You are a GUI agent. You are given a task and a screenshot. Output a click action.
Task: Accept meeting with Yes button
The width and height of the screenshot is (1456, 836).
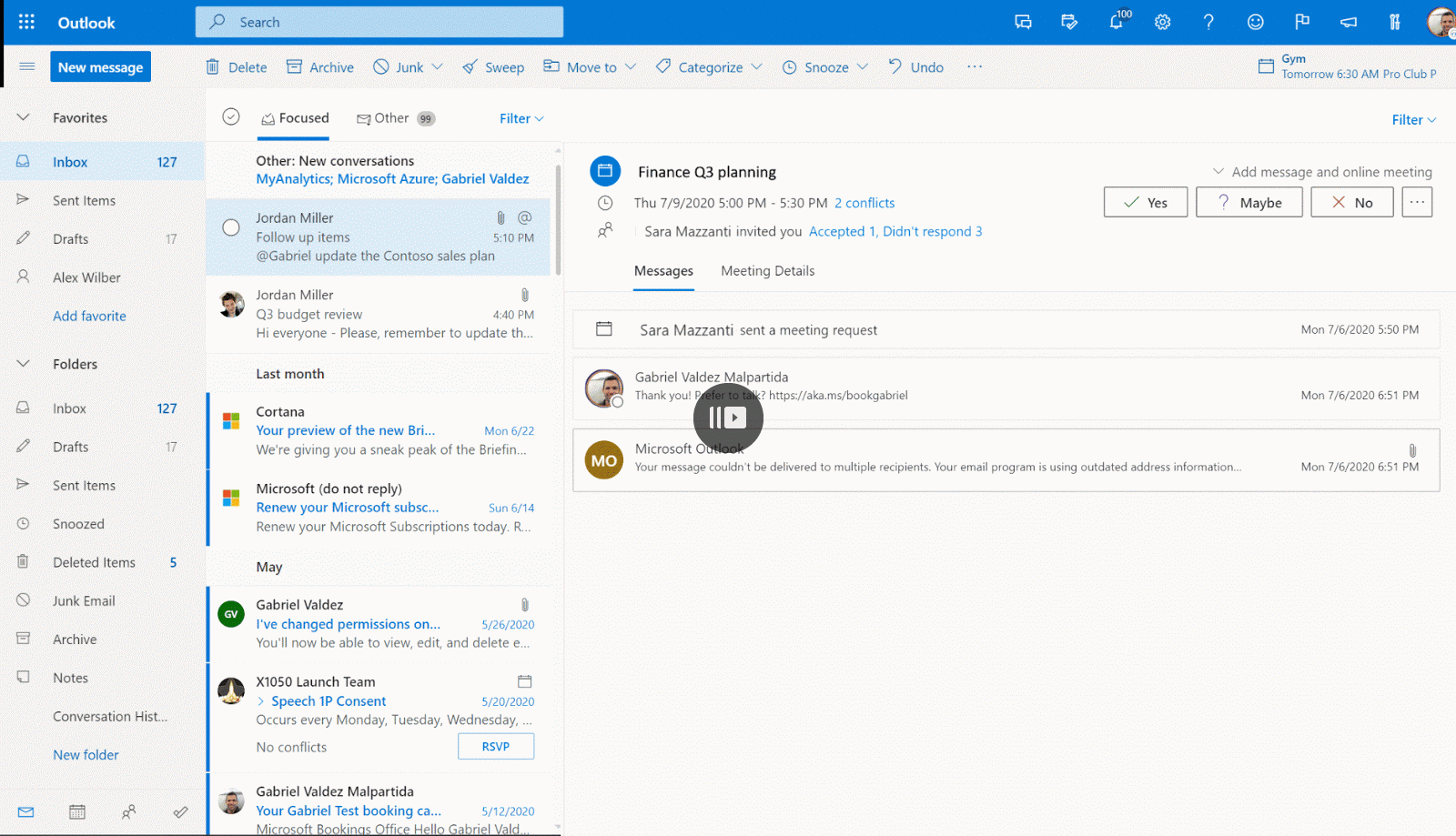tap(1146, 202)
